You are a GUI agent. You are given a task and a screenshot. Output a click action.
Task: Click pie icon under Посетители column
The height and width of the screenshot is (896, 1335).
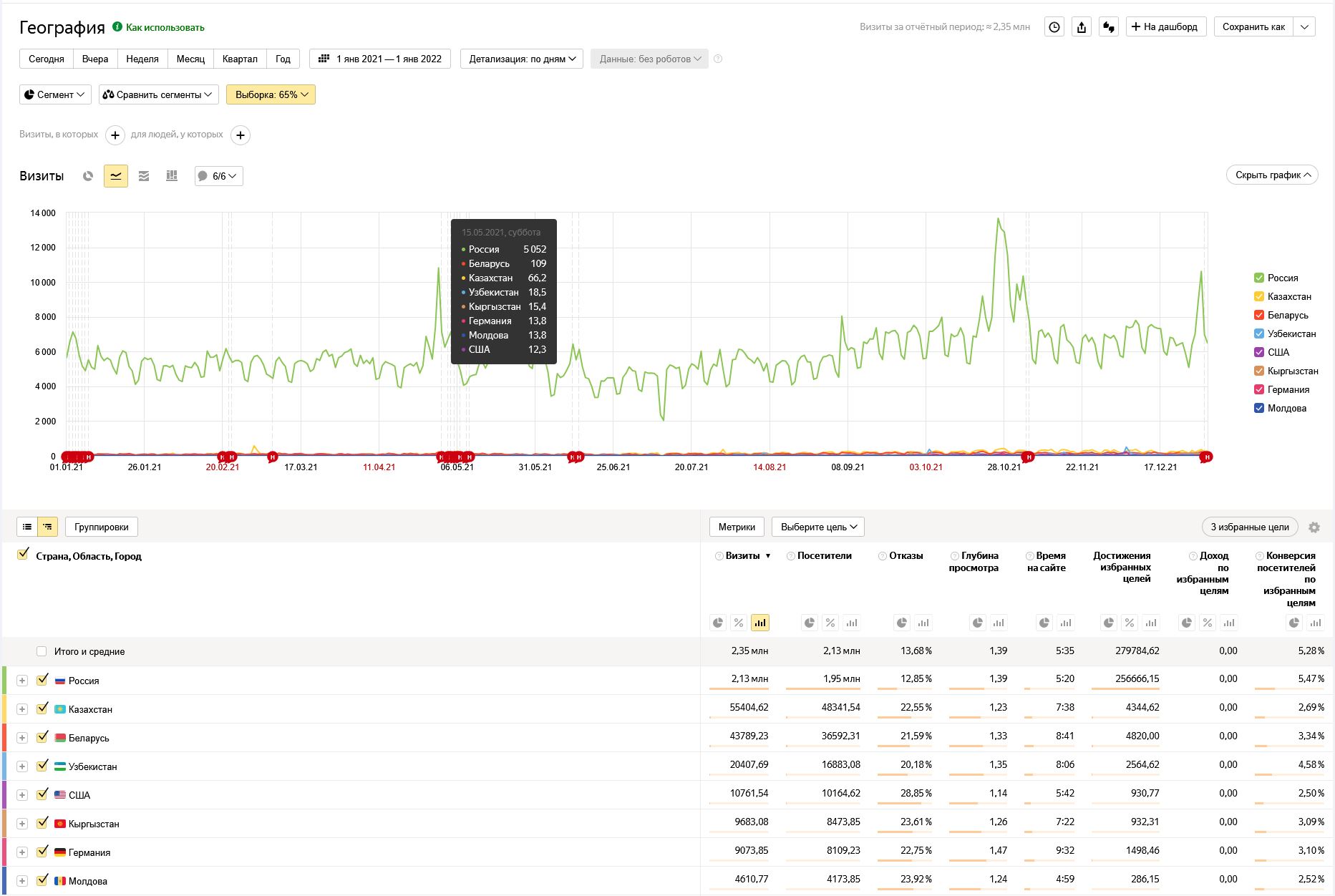click(810, 623)
